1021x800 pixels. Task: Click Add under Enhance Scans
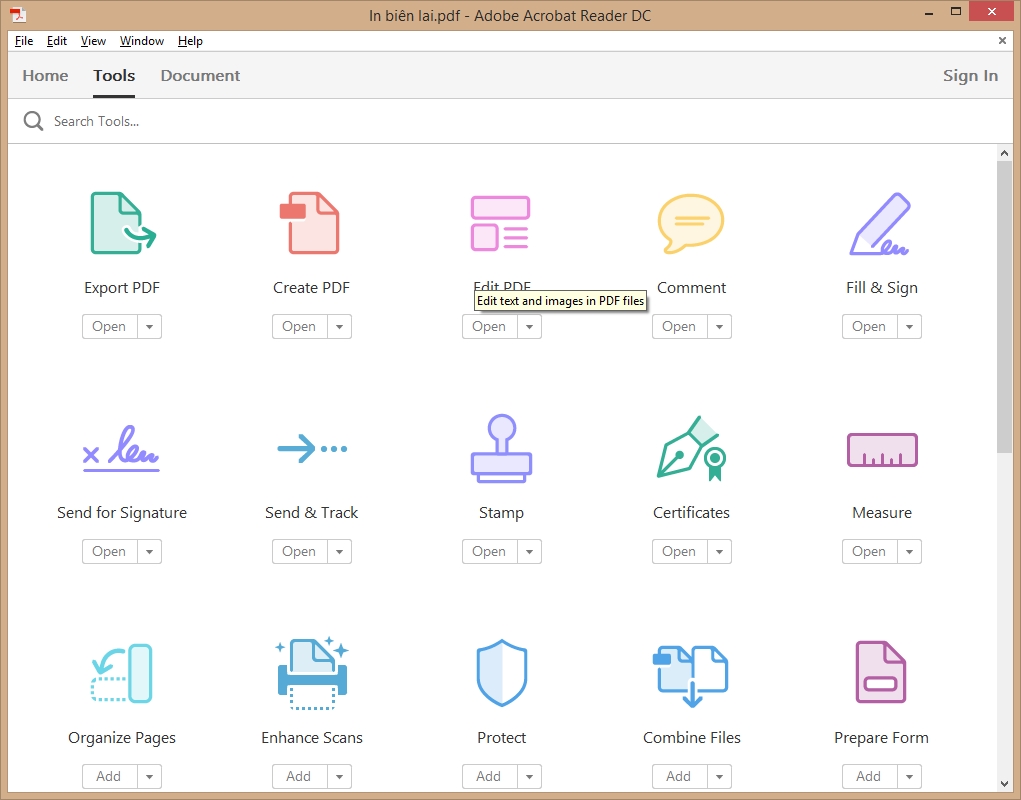(300, 777)
